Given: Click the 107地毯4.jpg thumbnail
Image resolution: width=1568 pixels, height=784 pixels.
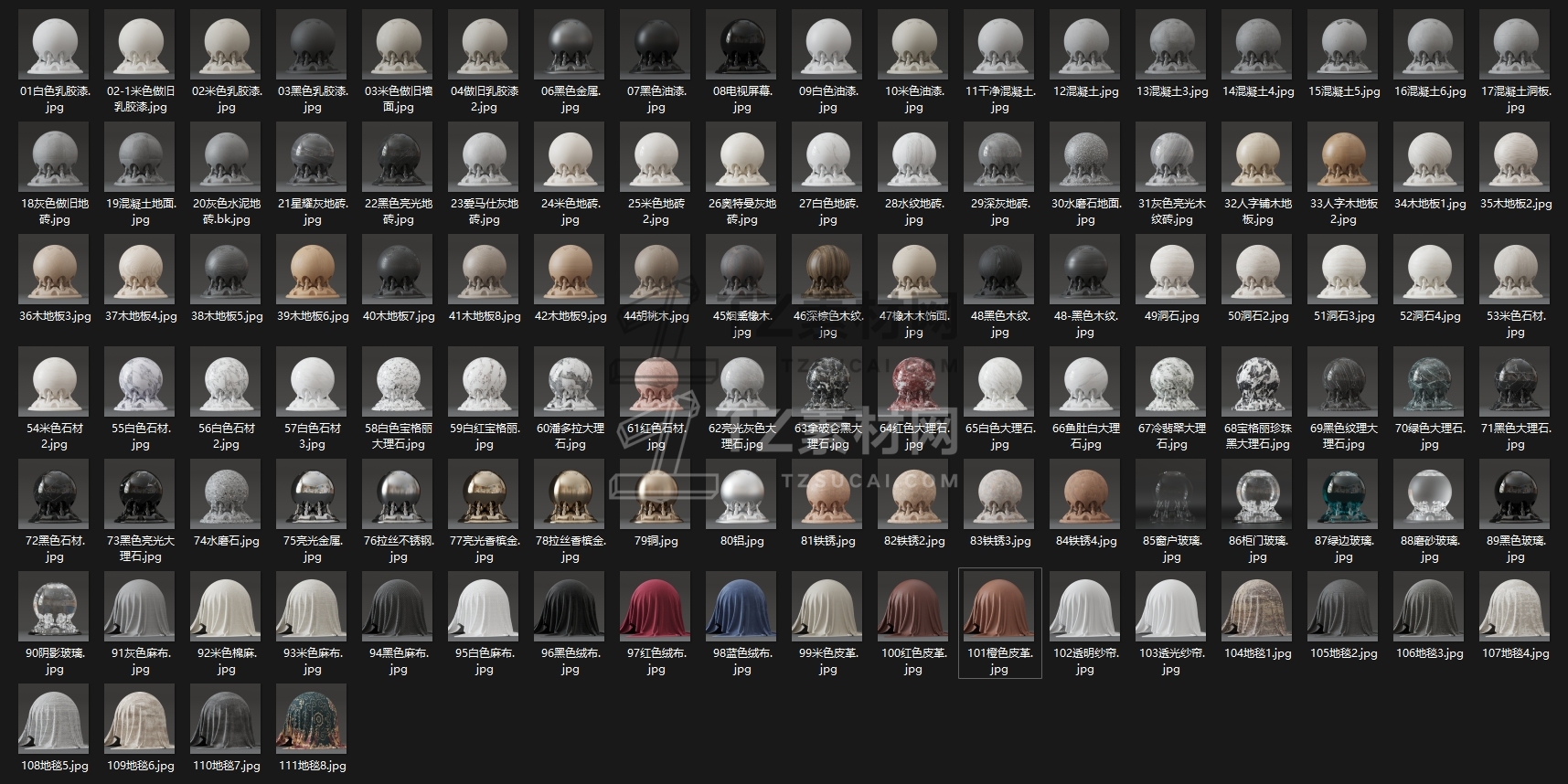Looking at the screenshot, I should [1515, 607].
